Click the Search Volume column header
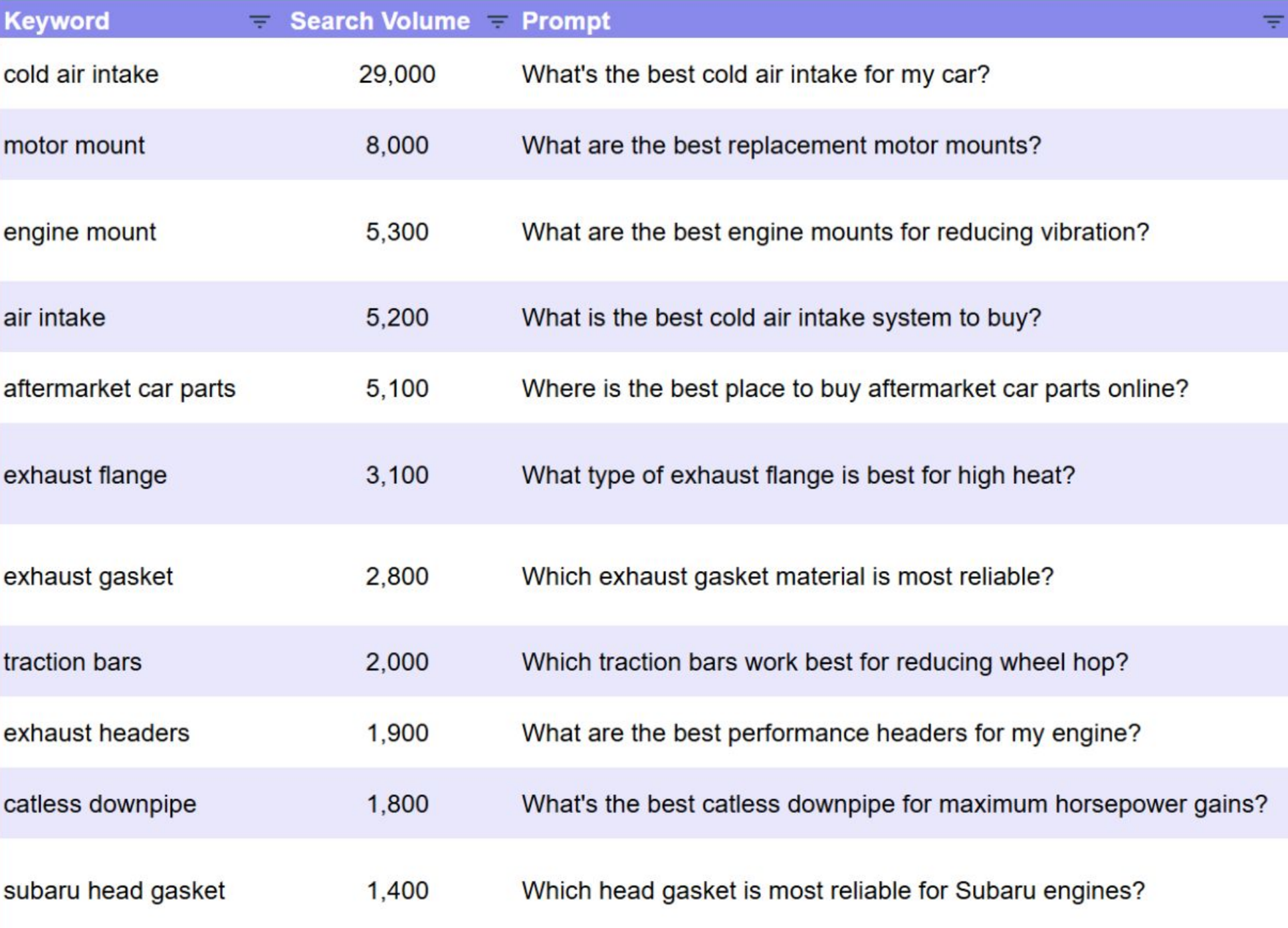The image size is (1288, 928). point(379,21)
